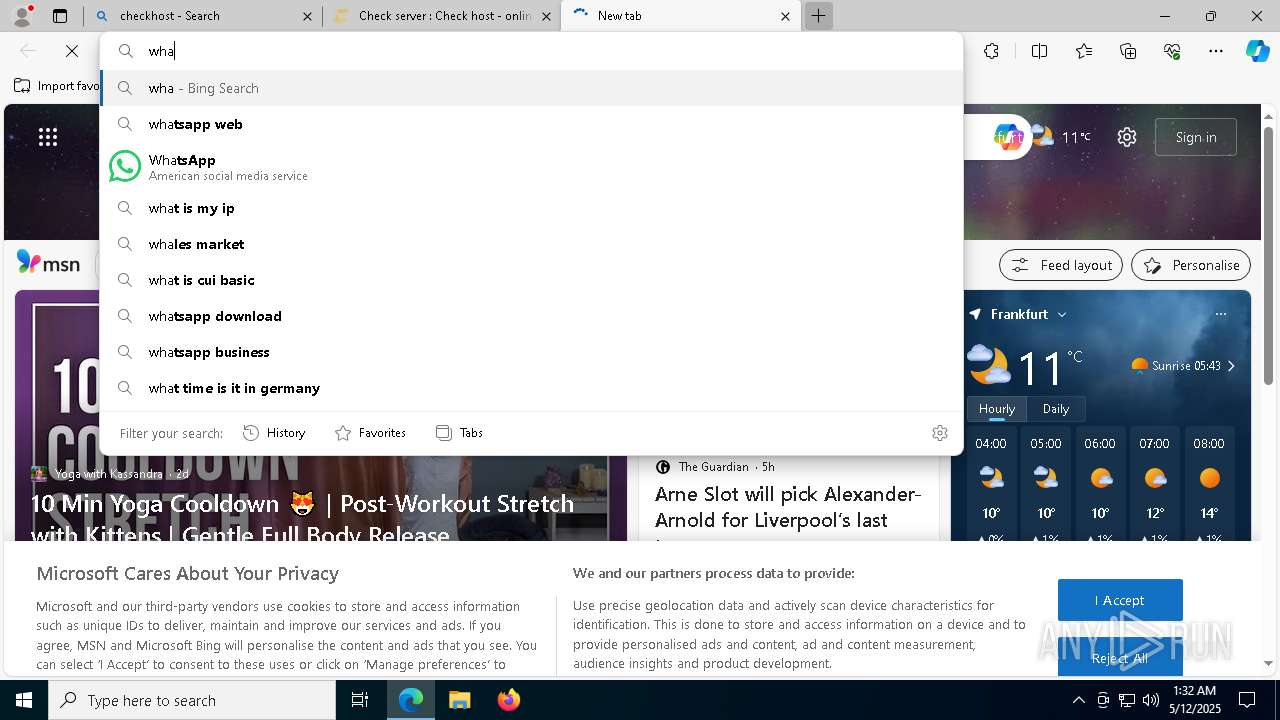The width and height of the screenshot is (1280, 720).
Task: Open the address bar search settings gear
Action: tap(940, 433)
